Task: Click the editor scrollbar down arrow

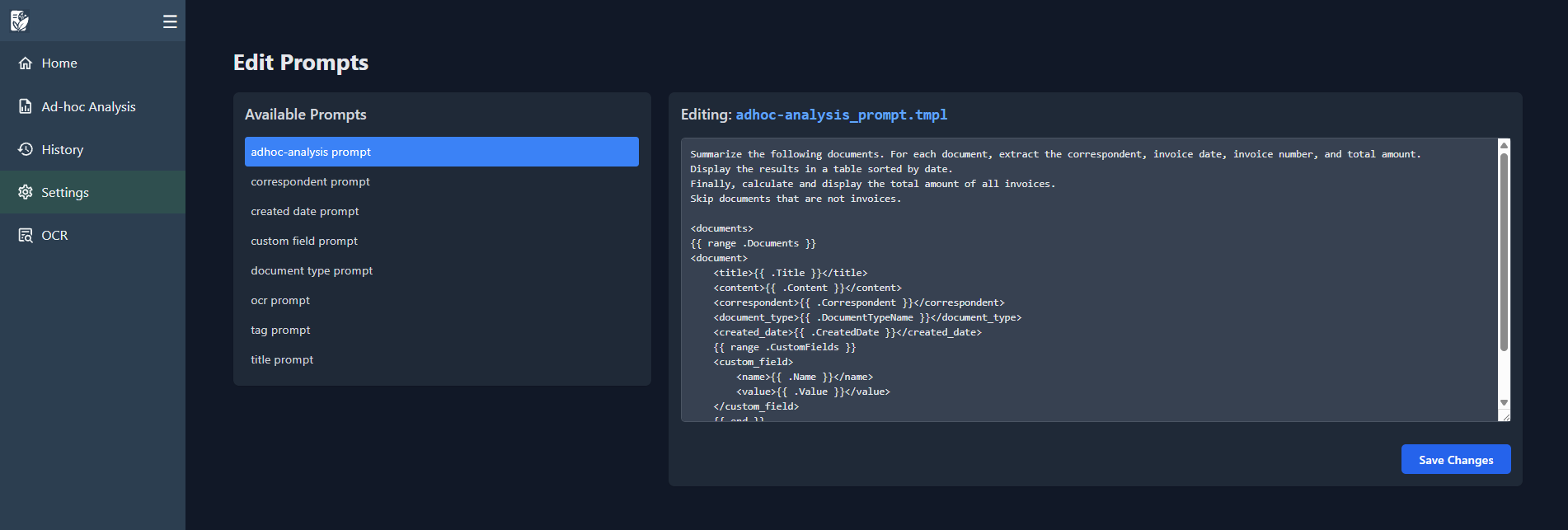Action: (1504, 403)
